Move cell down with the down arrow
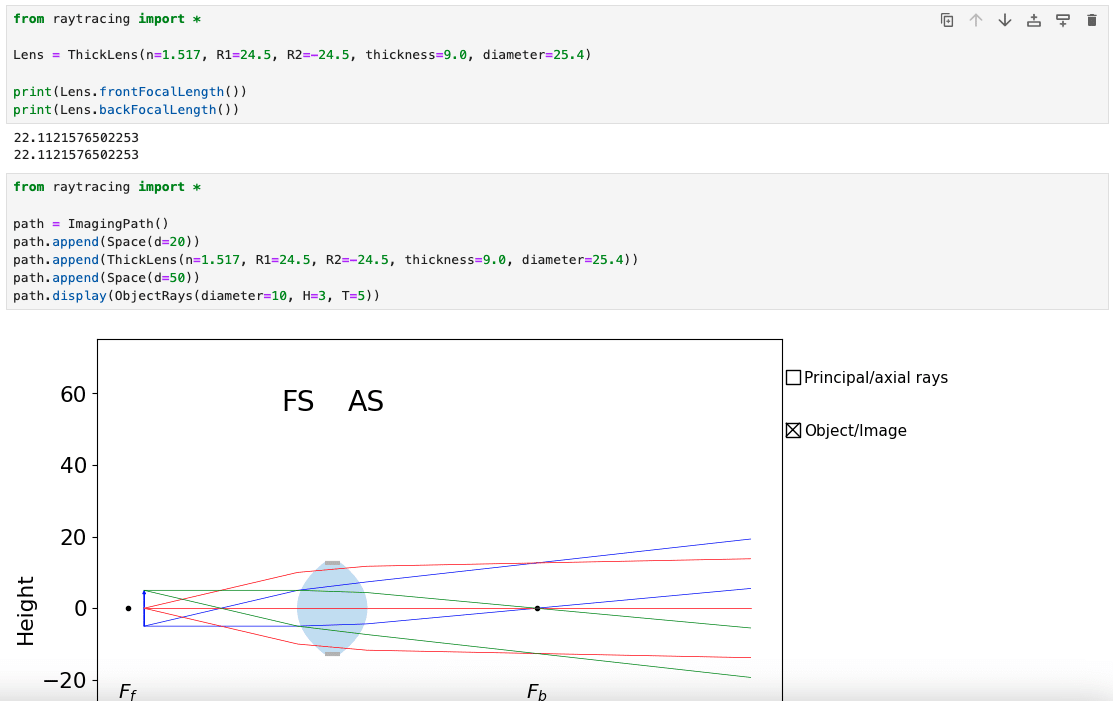 point(1005,21)
